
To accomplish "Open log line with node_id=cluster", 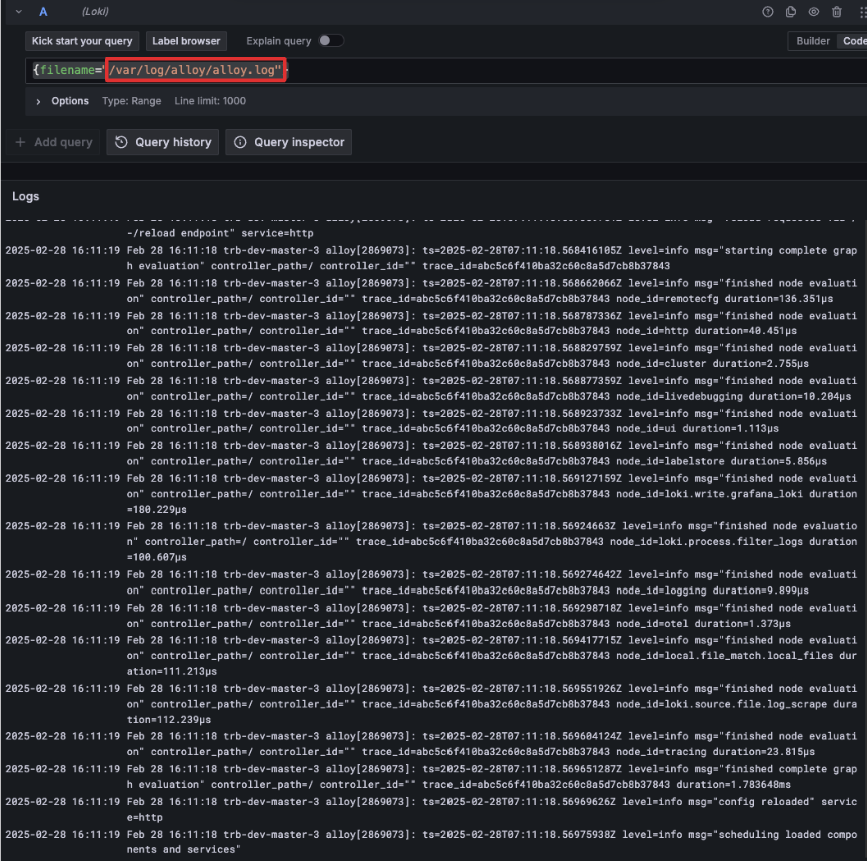I will (431, 356).
